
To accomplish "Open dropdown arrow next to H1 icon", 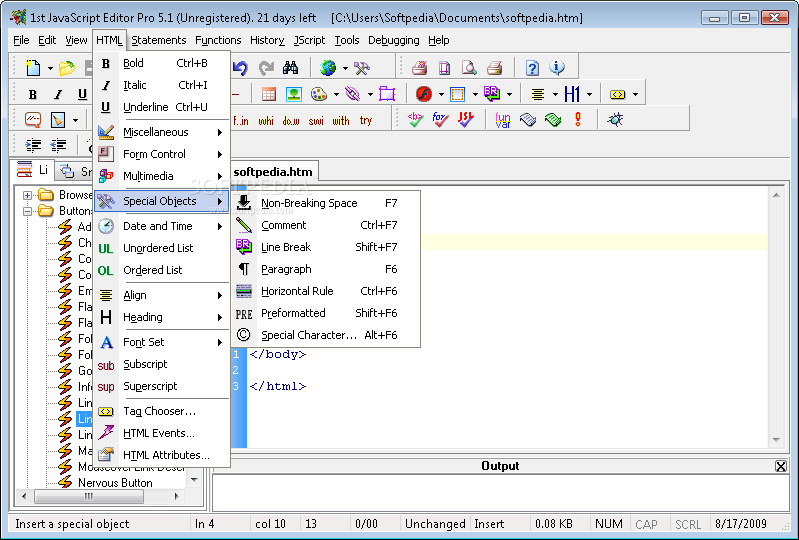I will pos(589,94).
